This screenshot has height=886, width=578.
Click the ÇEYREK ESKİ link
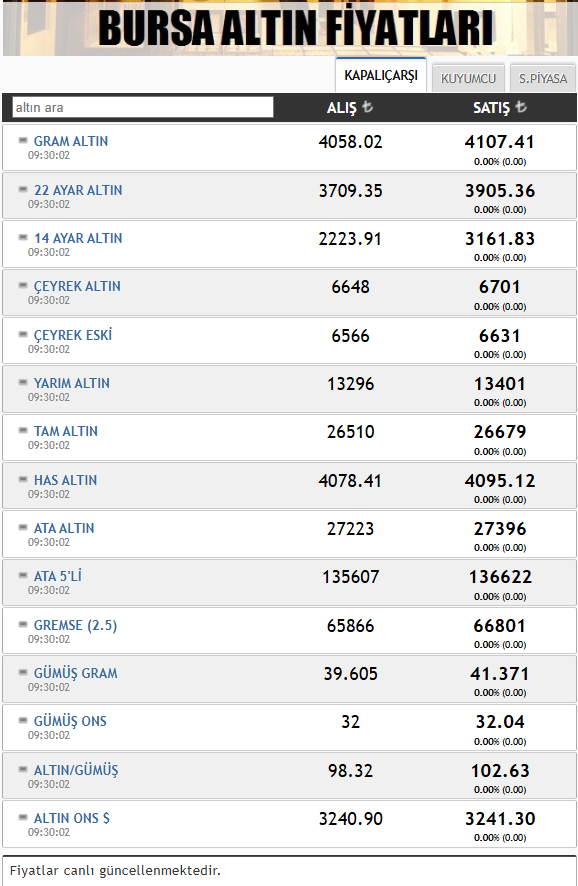pos(73,335)
